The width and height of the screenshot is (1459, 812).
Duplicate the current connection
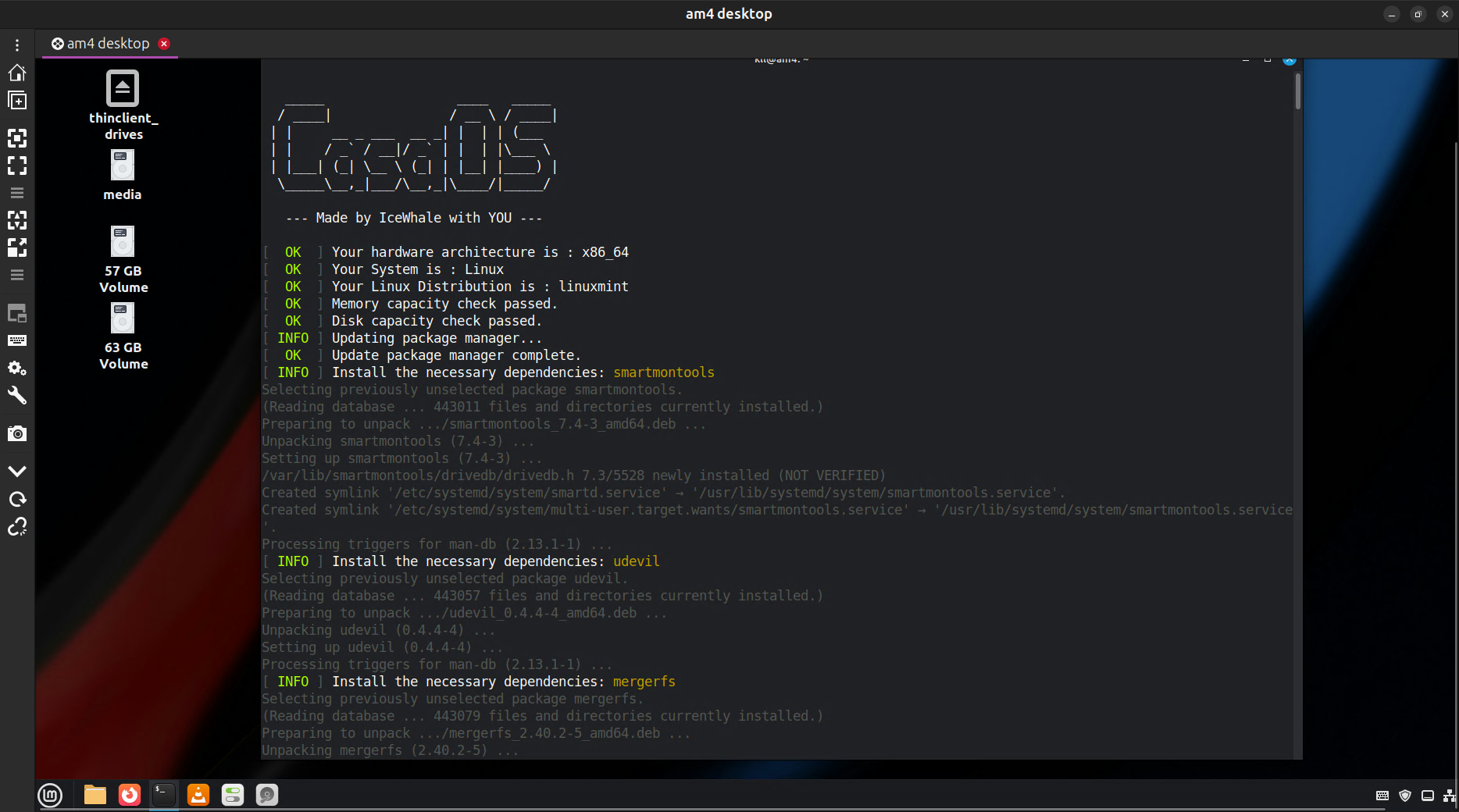pos(17,101)
